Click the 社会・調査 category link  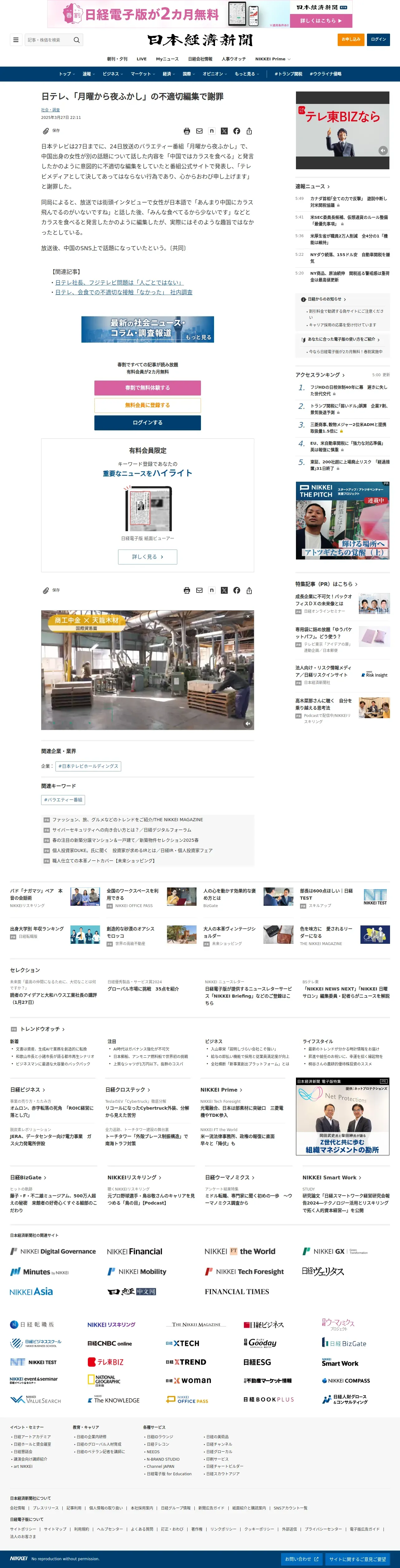coord(50,110)
